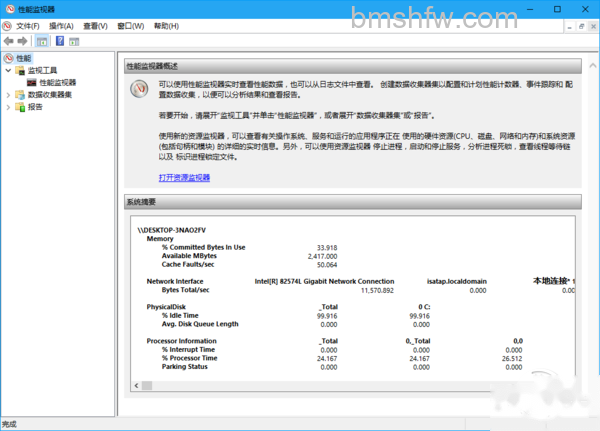Click the Bytes Total/sec counter label
The height and width of the screenshot is (431, 600).
click(x=186, y=290)
